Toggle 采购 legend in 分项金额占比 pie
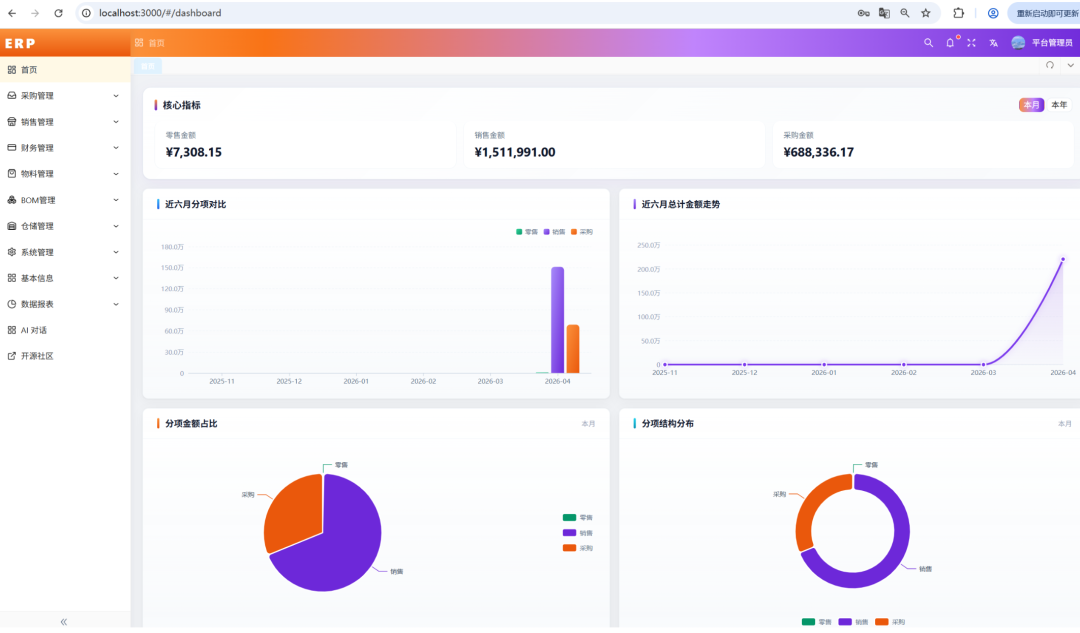This screenshot has height=633, width=1080. (577, 548)
